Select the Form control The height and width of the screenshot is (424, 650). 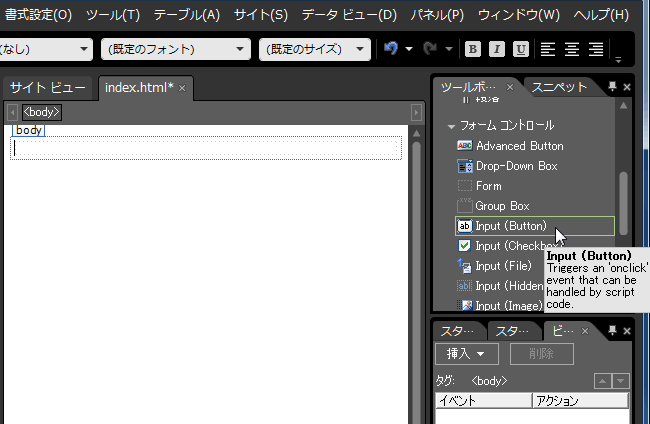click(x=489, y=186)
